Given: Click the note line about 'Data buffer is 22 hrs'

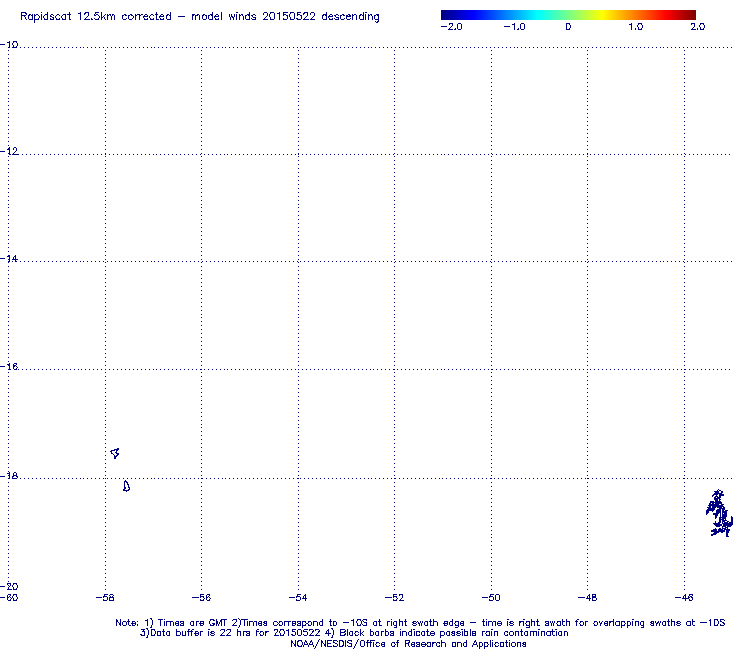Looking at the screenshot, I should point(354,633).
